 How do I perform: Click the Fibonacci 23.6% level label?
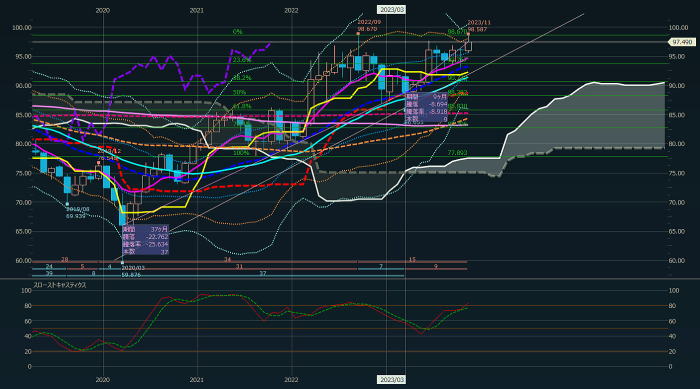(242, 59)
